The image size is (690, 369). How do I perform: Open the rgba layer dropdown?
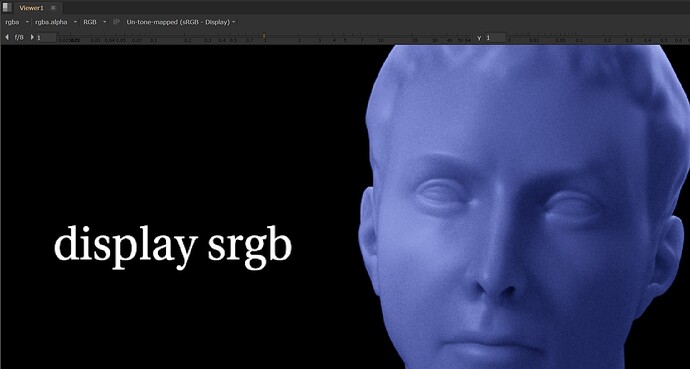coord(17,22)
